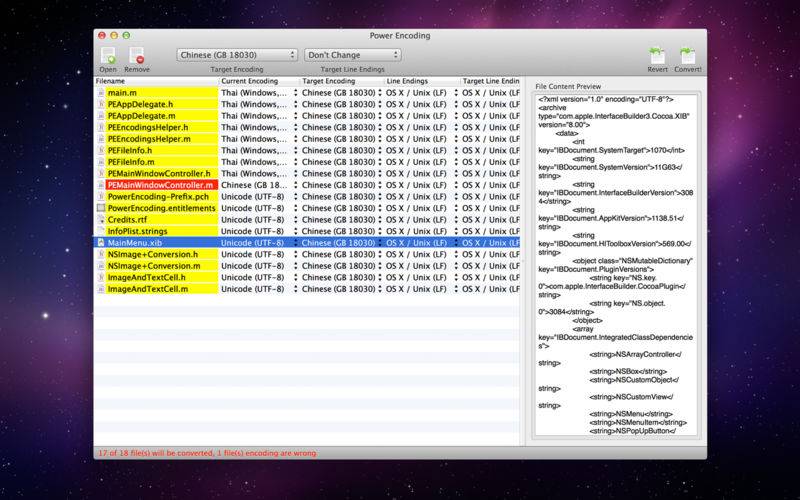Open the Target Encoding popup for main.m row
This screenshot has width=800, height=500.
tap(377, 92)
